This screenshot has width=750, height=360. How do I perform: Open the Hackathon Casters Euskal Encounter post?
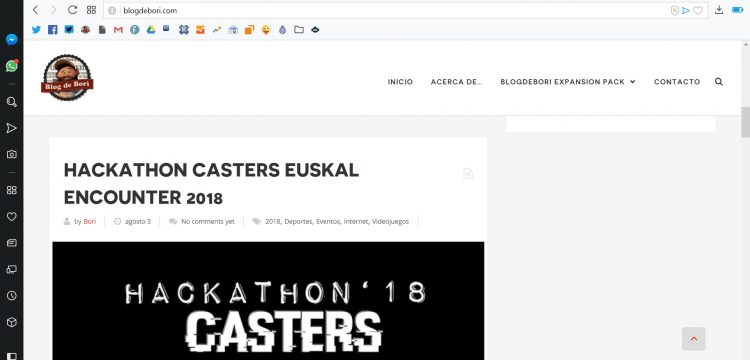[x=211, y=184]
